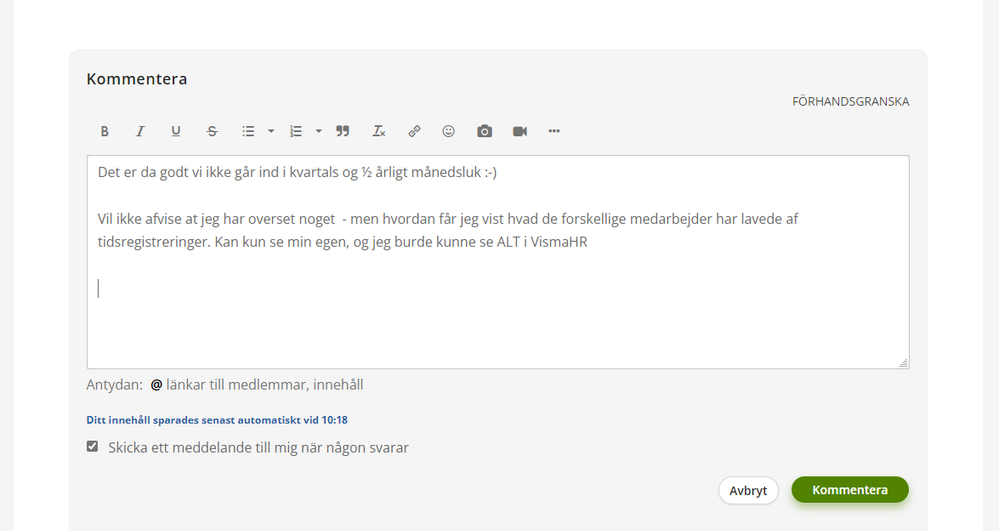Insert a block quote
The width and height of the screenshot is (999, 531).
click(343, 131)
